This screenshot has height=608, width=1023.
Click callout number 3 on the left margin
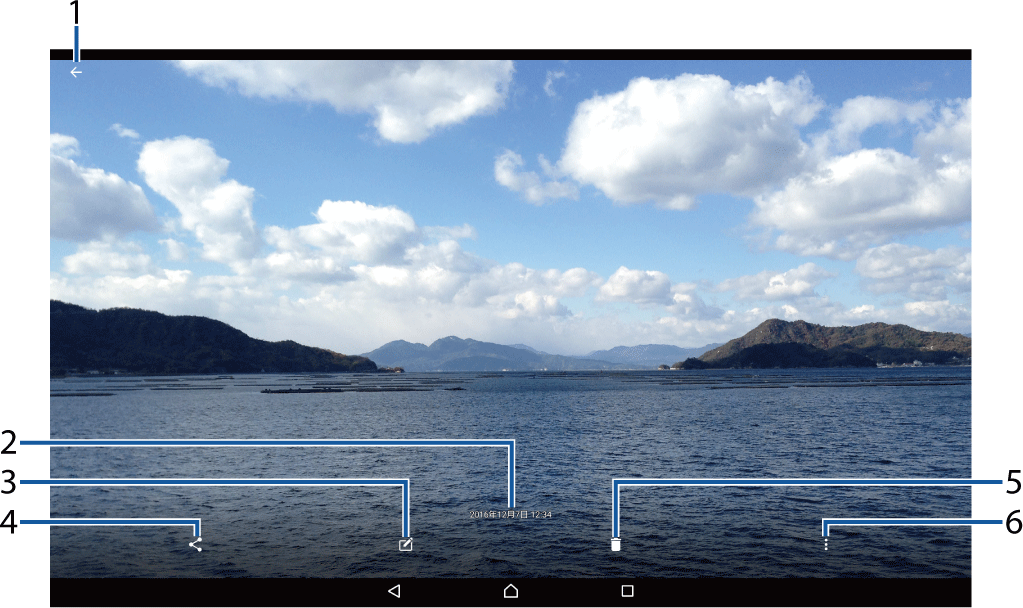8,482
